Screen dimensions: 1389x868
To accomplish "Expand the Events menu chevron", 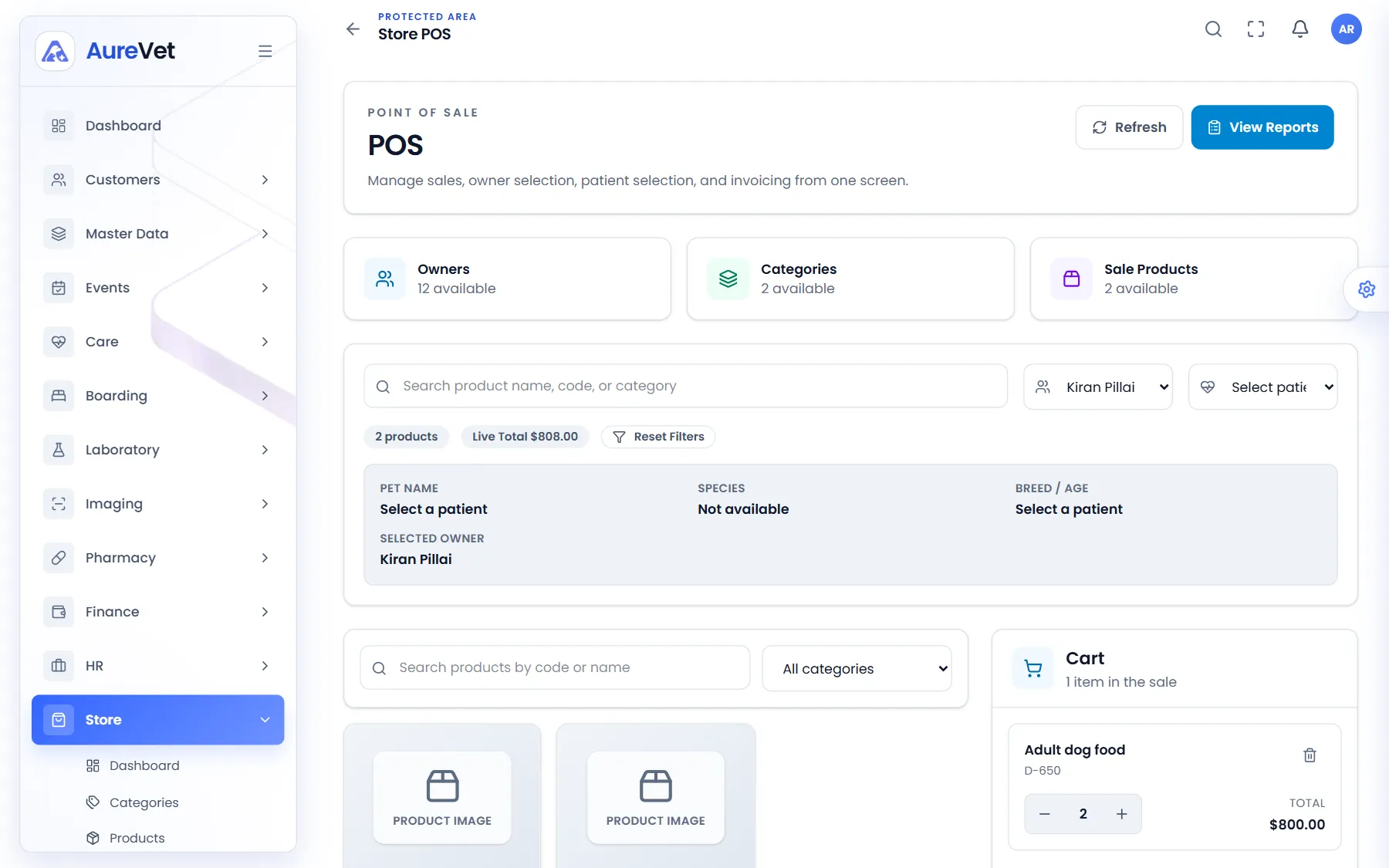I will click(x=265, y=288).
